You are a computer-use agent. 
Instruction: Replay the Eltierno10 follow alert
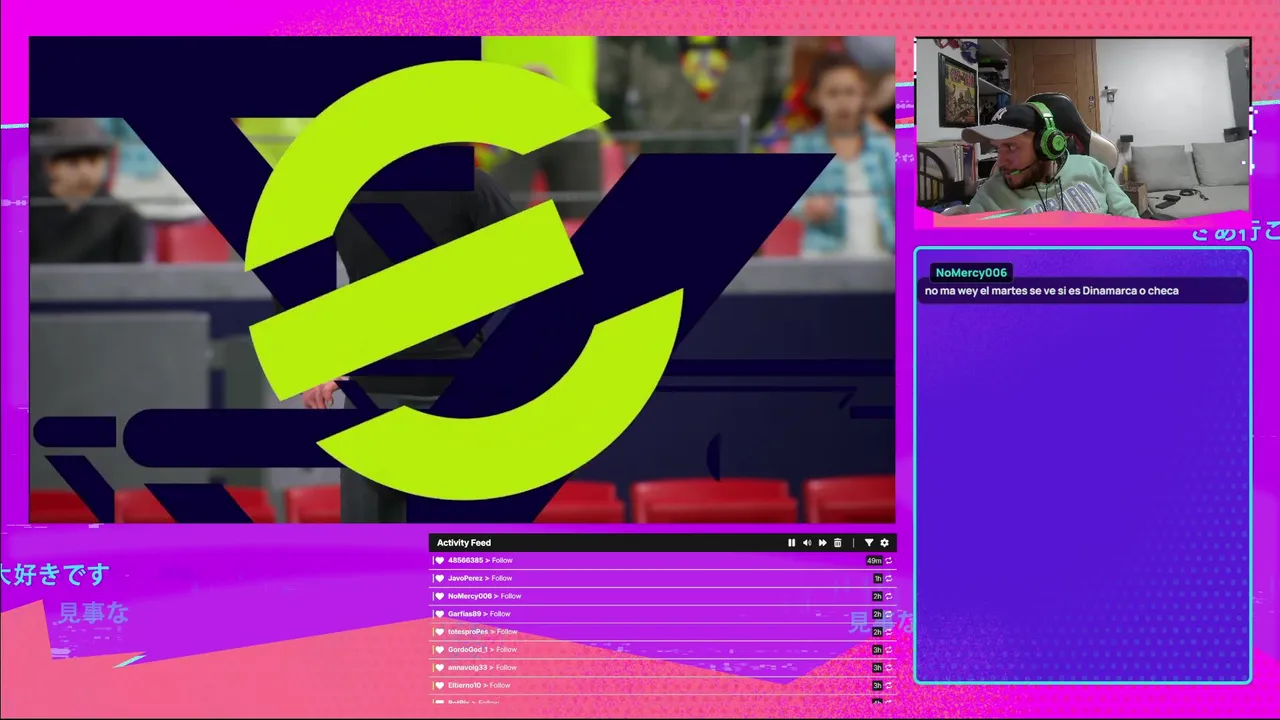tap(888, 686)
